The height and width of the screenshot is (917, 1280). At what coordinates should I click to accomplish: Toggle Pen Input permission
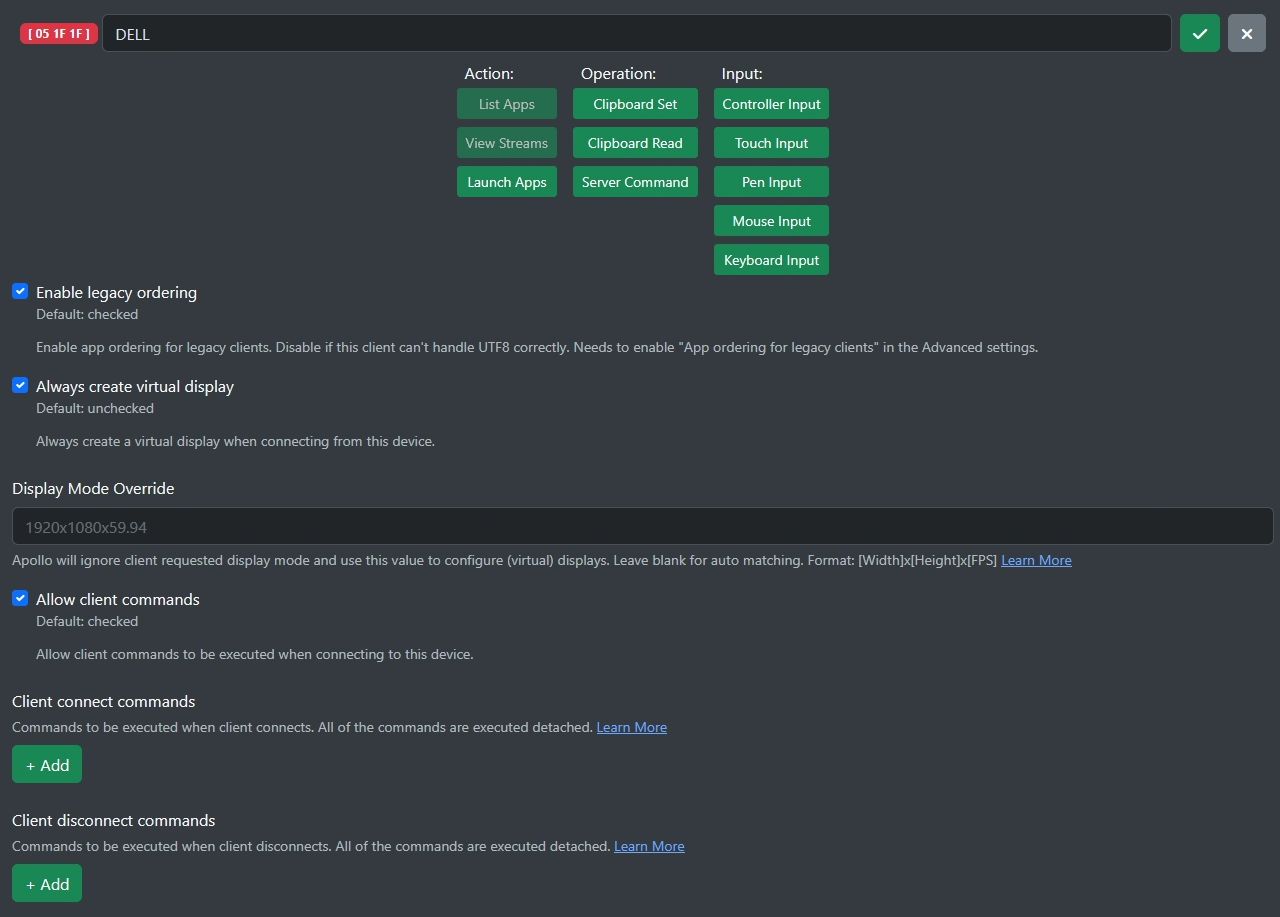[771, 182]
